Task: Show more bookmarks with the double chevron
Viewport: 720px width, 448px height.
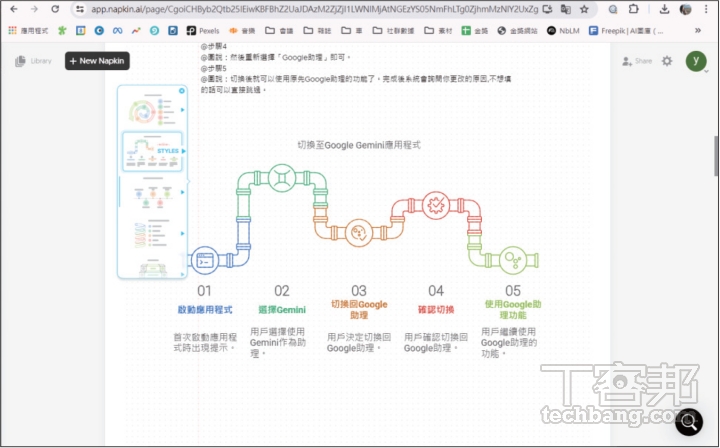Action: coord(698,30)
